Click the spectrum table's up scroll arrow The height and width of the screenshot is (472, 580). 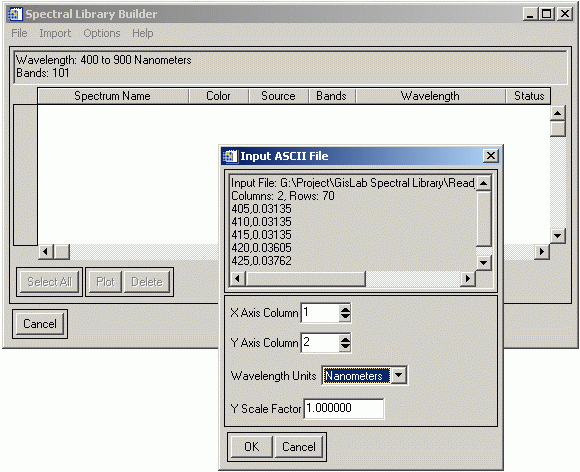557,113
